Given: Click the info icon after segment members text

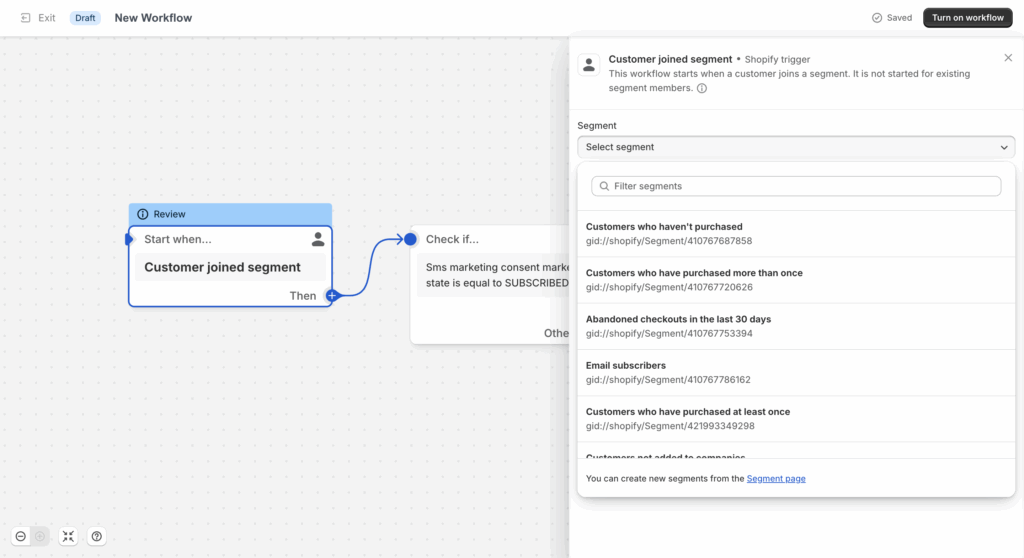Looking at the screenshot, I should 701,88.
